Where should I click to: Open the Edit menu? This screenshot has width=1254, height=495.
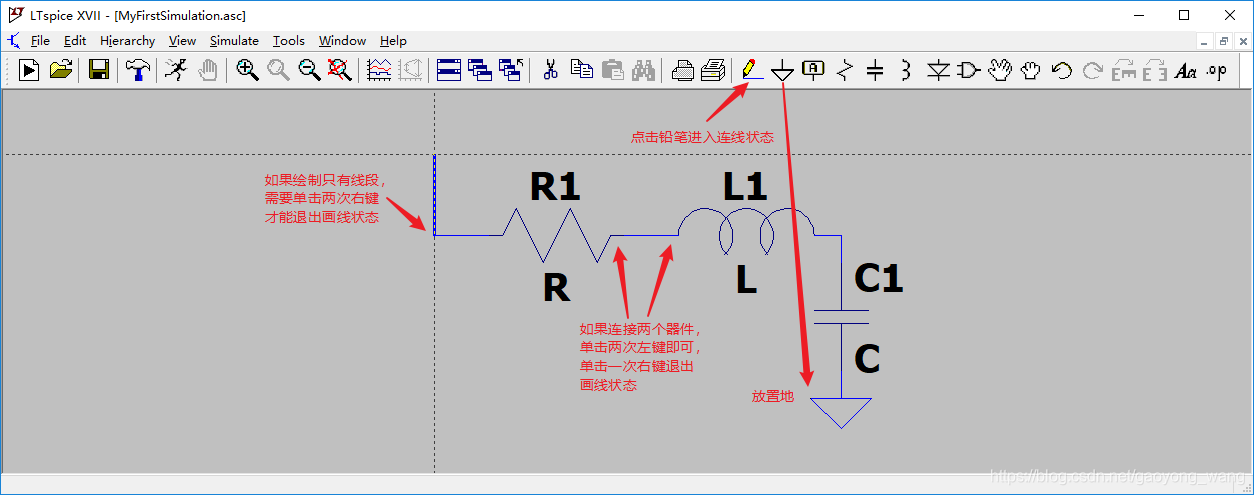point(75,41)
